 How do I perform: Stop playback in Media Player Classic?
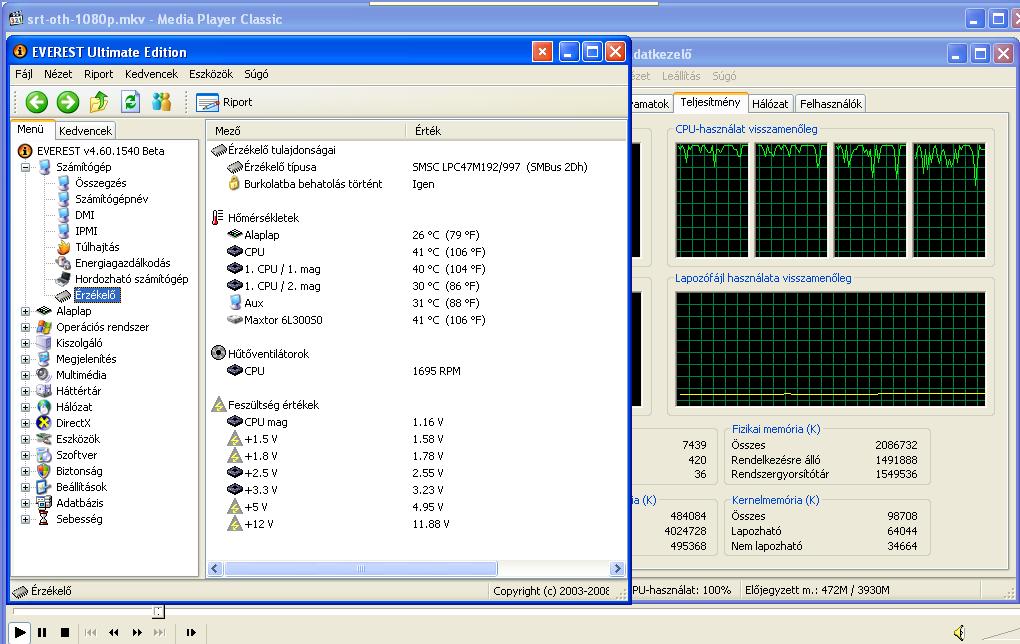64,632
